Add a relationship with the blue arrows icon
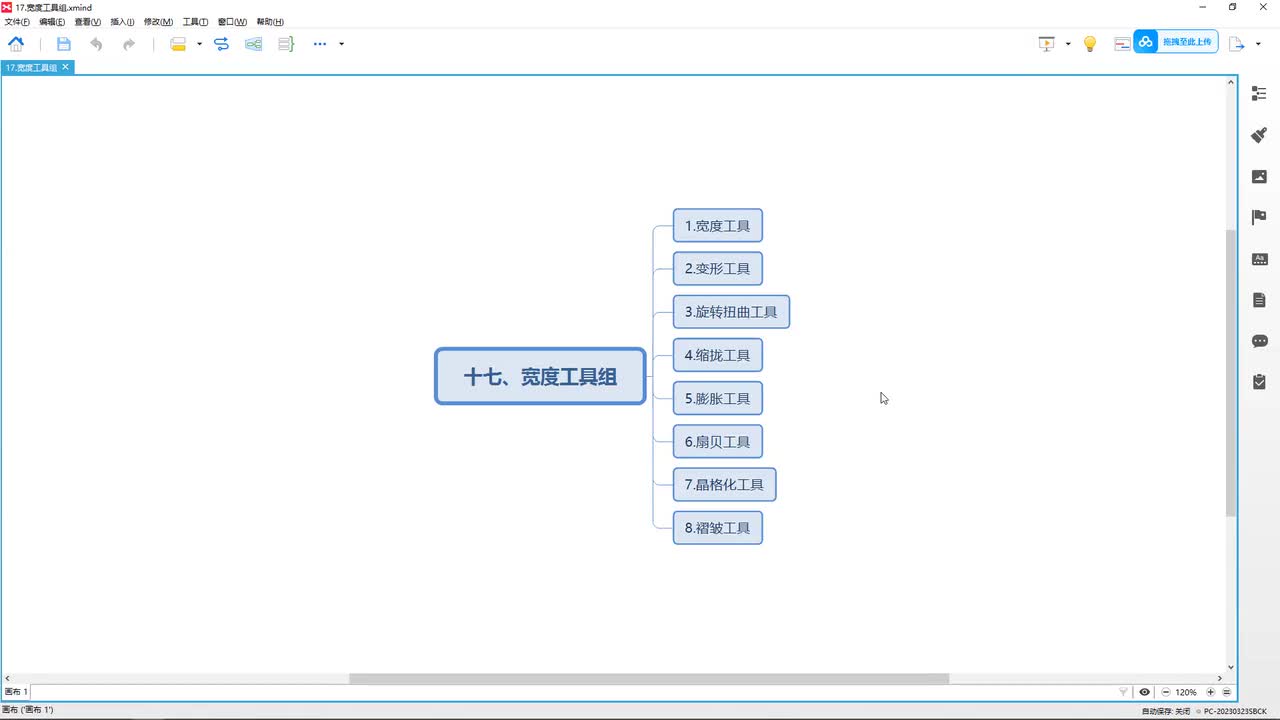Image resolution: width=1280 pixels, height=720 pixels. [222, 44]
